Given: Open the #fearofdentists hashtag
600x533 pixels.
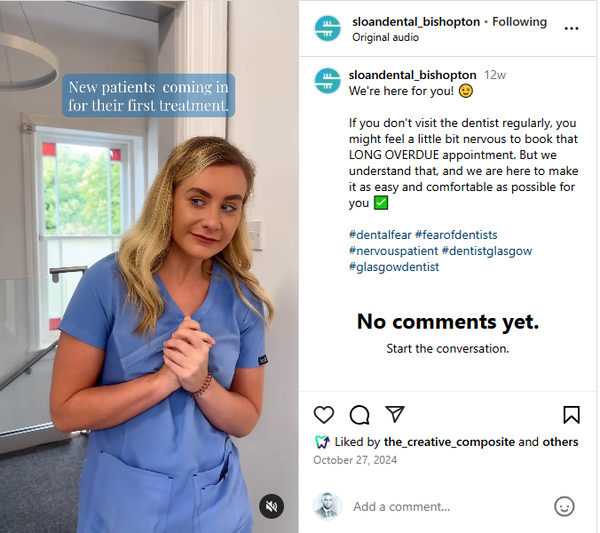Looking at the screenshot, I should click(x=456, y=235).
